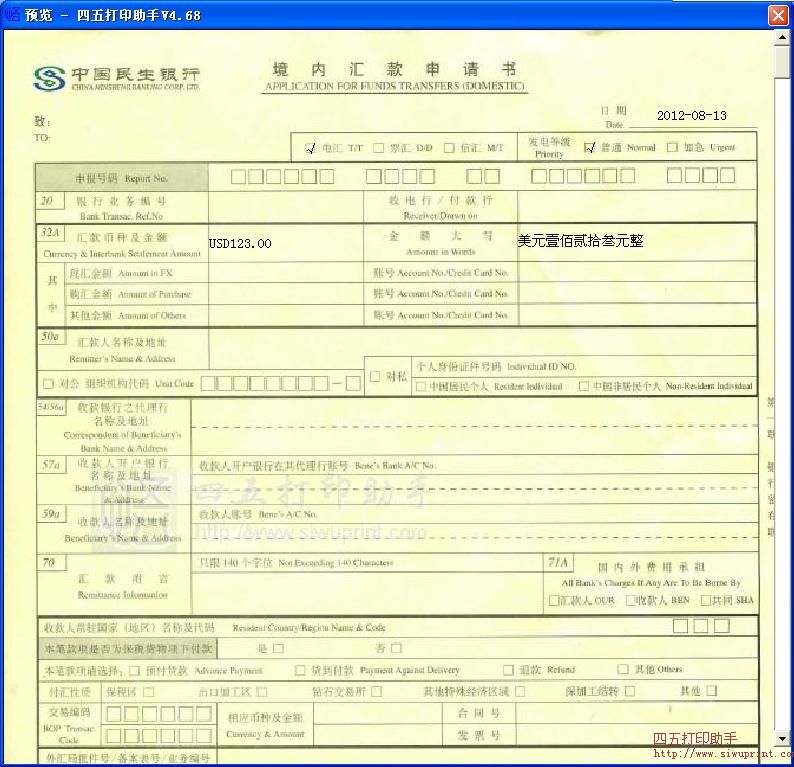
Task: Click the scrollbar up arrow
Action: (x=782, y=37)
